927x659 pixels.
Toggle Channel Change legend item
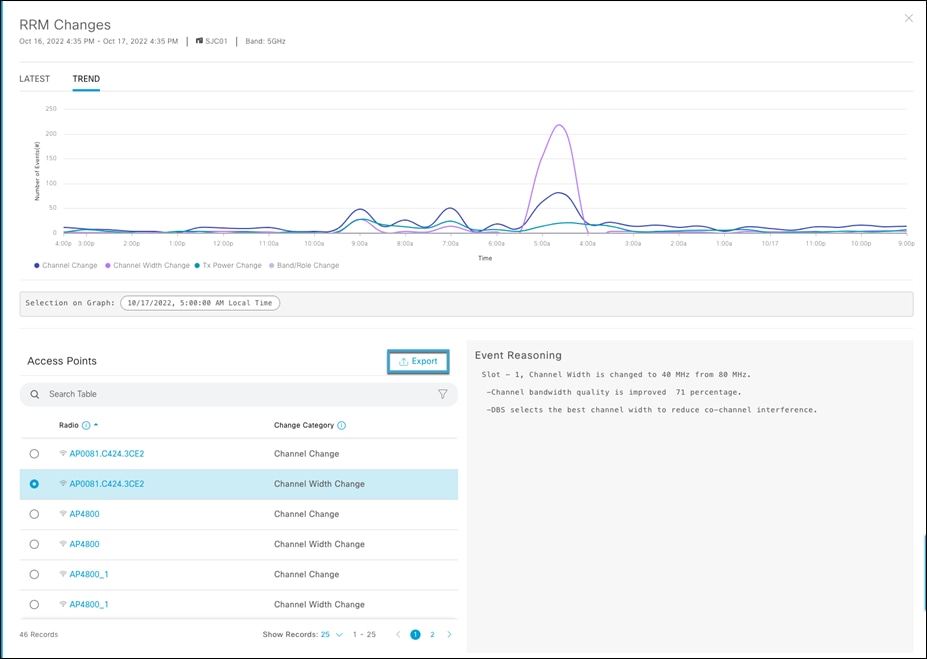[66, 265]
